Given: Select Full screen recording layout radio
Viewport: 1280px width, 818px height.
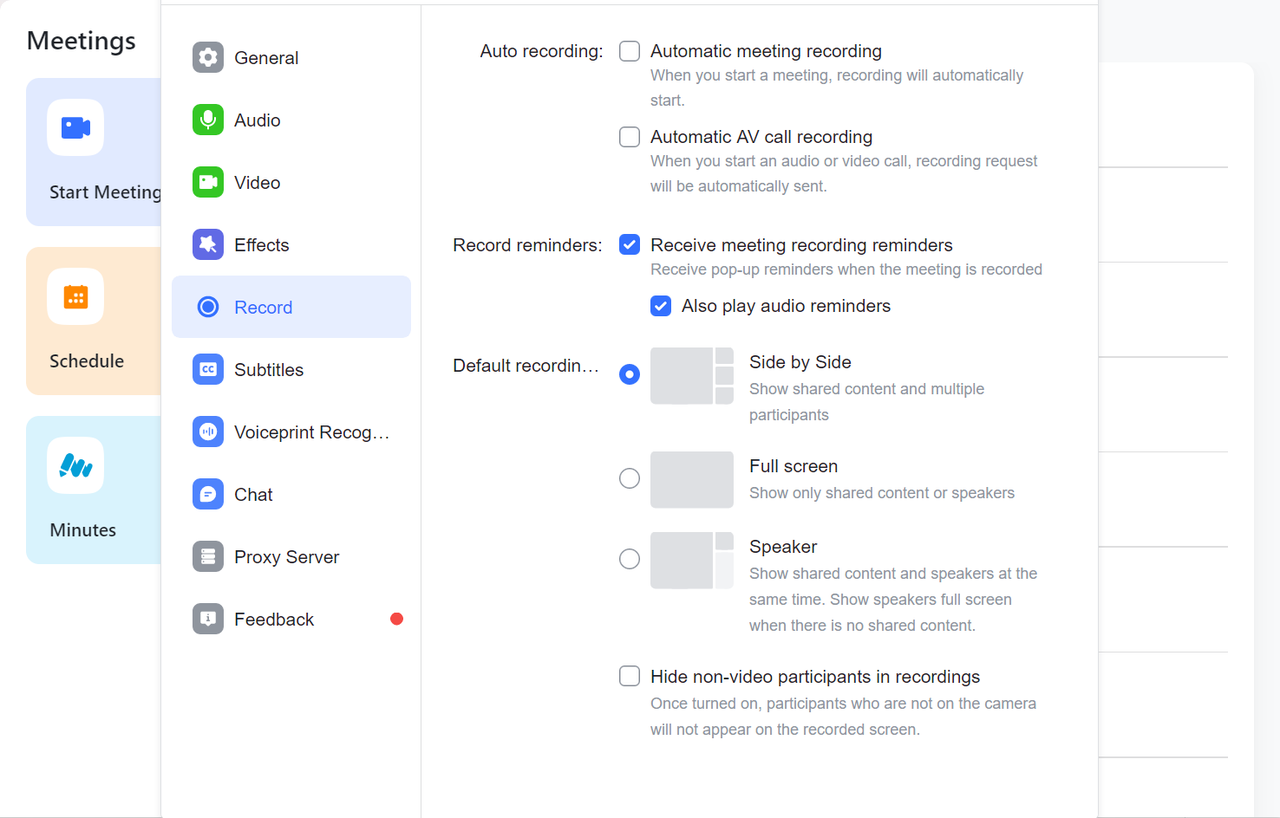Looking at the screenshot, I should 629,479.
